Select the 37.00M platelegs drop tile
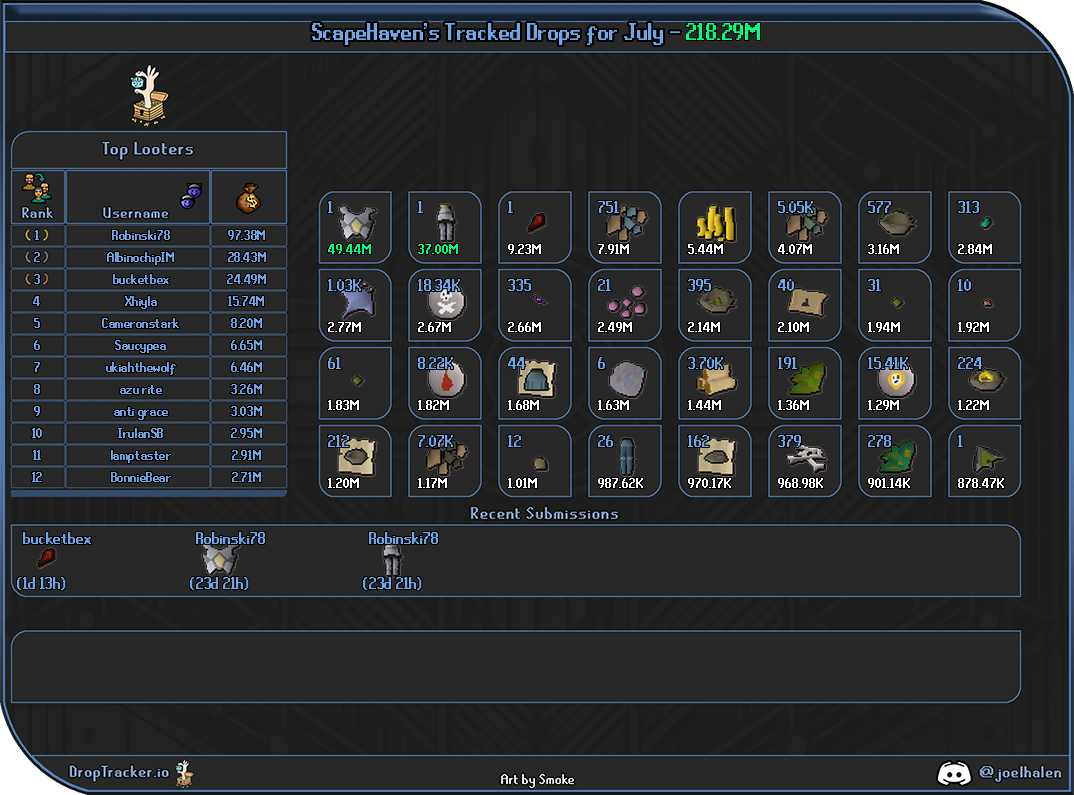Viewport: 1074px width, 795px height. tap(445, 227)
